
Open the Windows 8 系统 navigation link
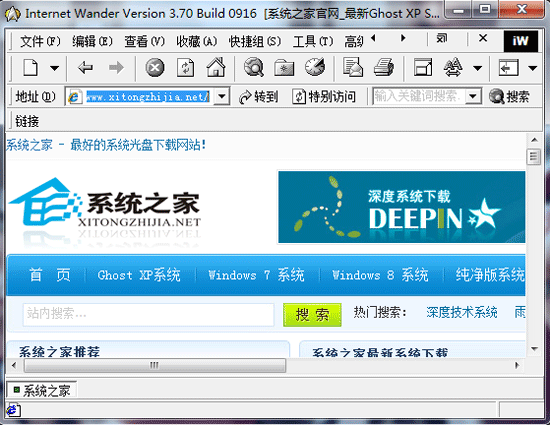click(380, 275)
